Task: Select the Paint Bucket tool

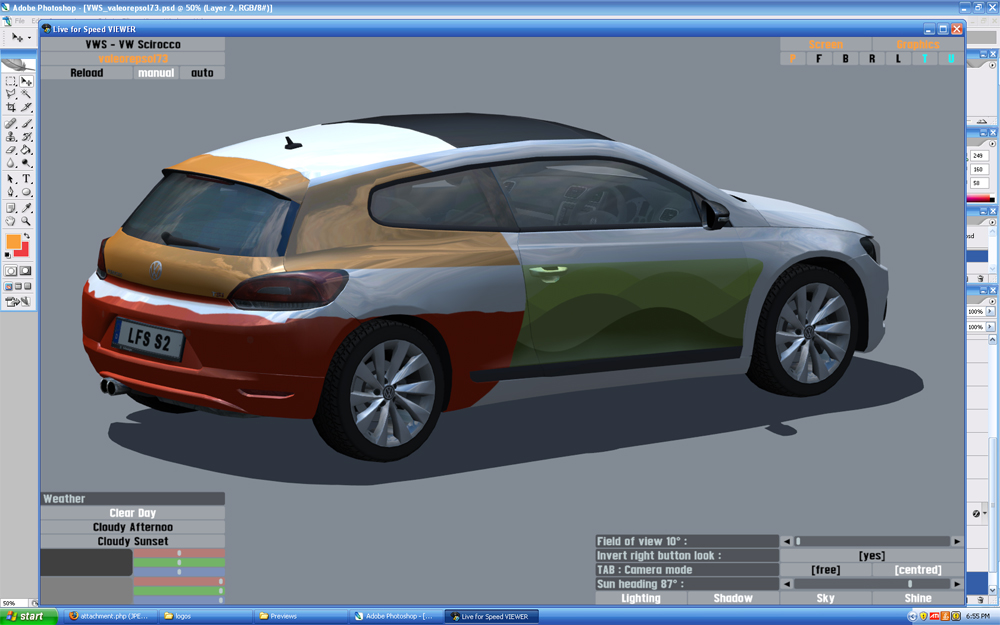Action: (x=26, y=150)
